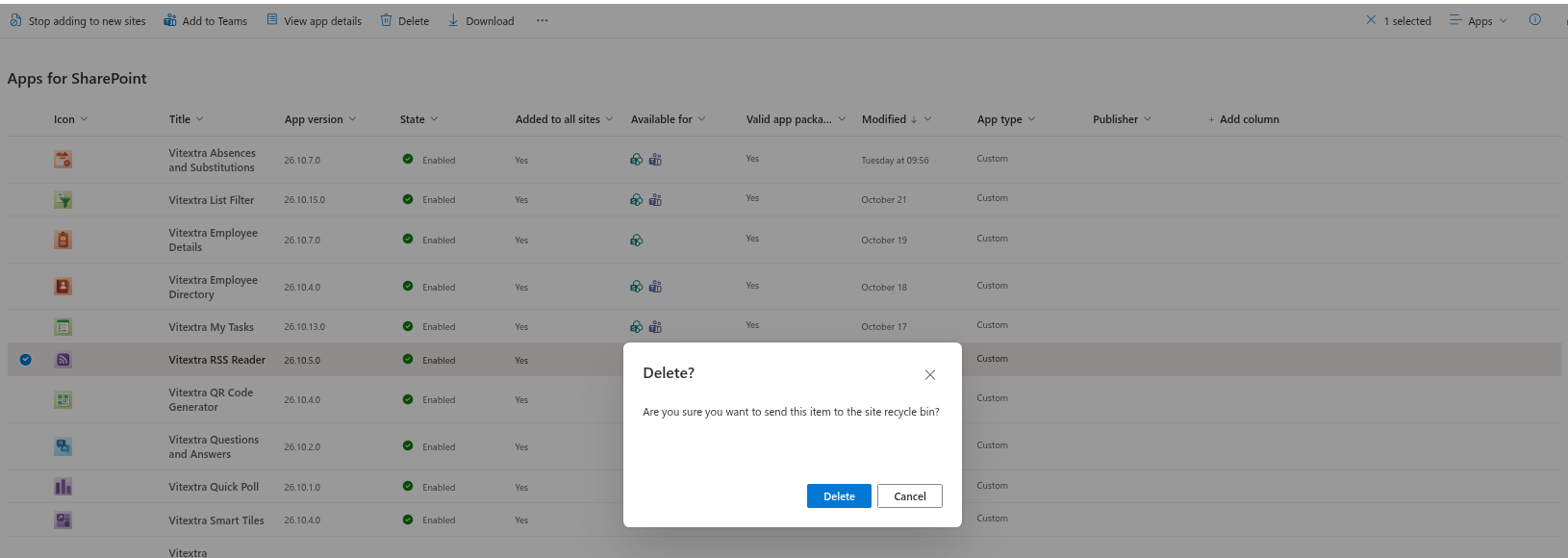Click version 26.10.5.0 in RSS Reader row

(x=302, y=361)
